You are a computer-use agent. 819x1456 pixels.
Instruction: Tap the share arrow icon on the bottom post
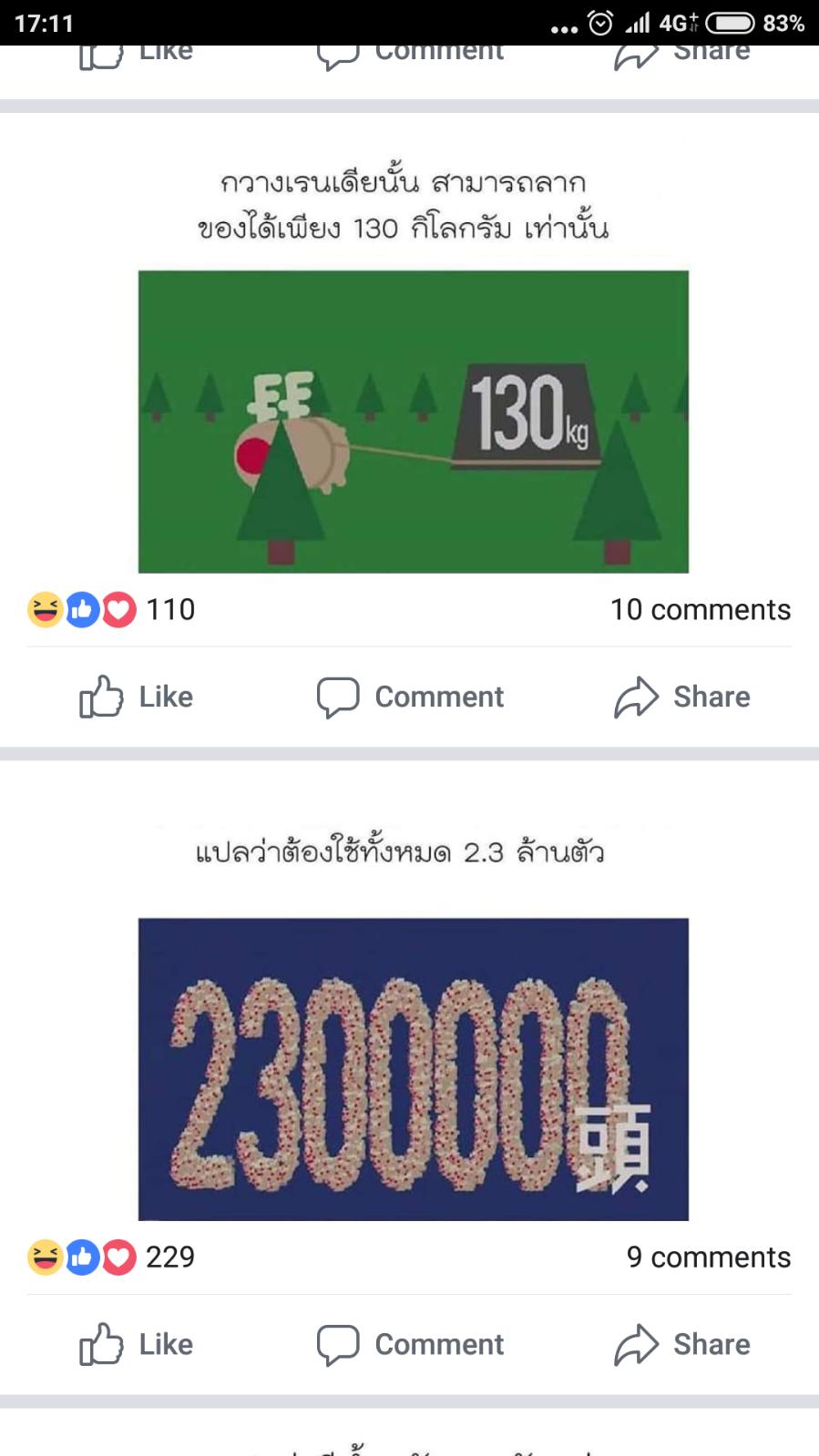click(636, 1344)
